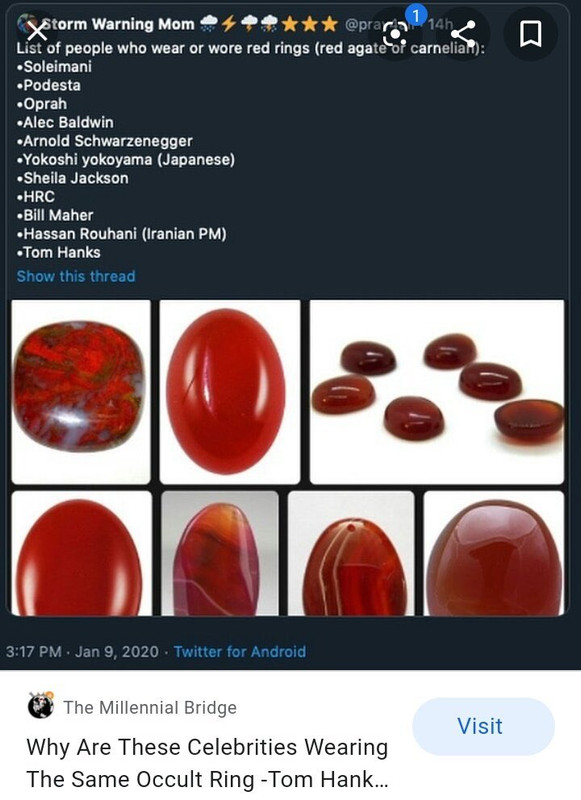Select the tall oval red carnelian thumbnail
The image size is (581, 800).
(x=230, y=392)
